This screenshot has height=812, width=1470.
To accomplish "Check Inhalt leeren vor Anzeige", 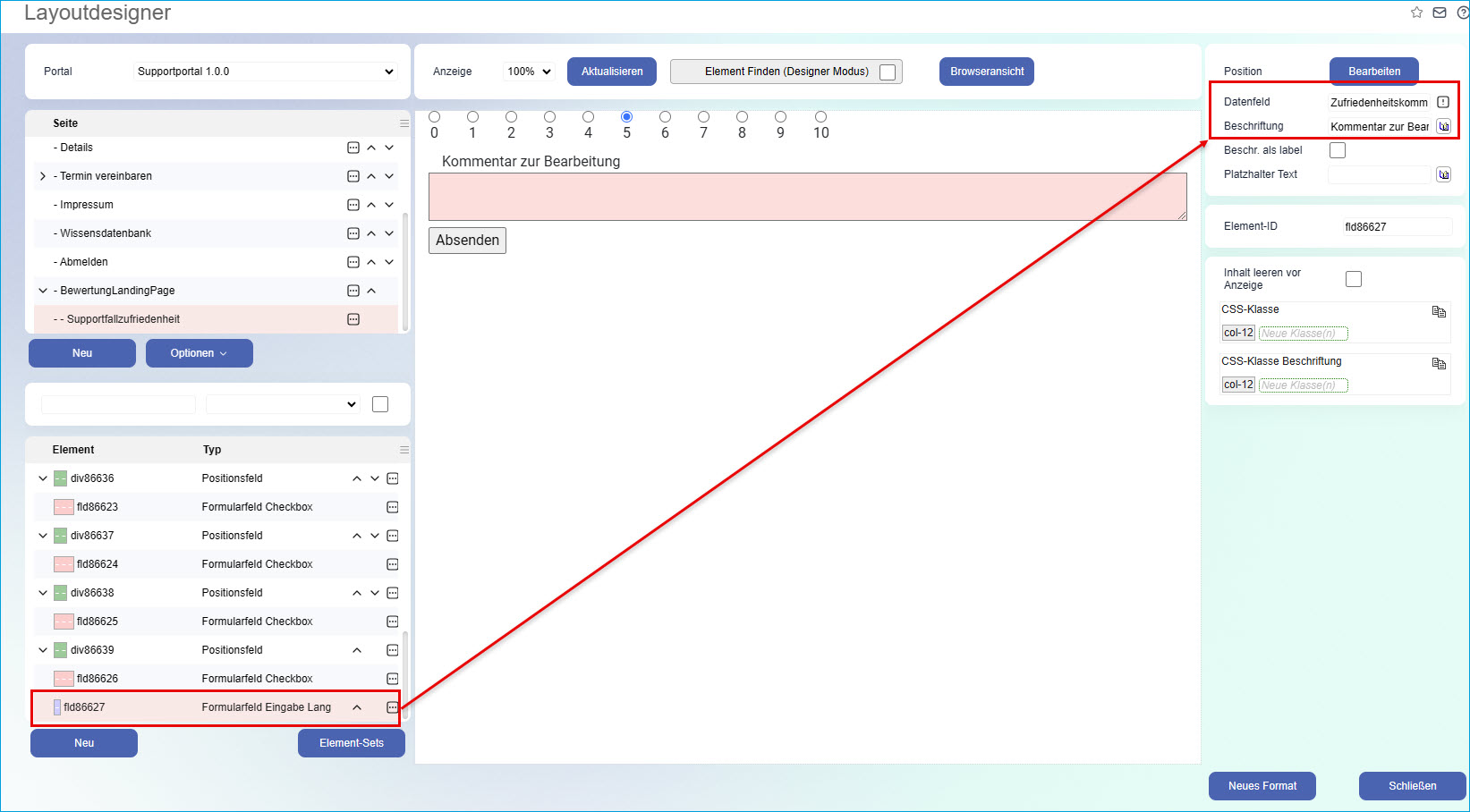I will [x=1354, y=279].
